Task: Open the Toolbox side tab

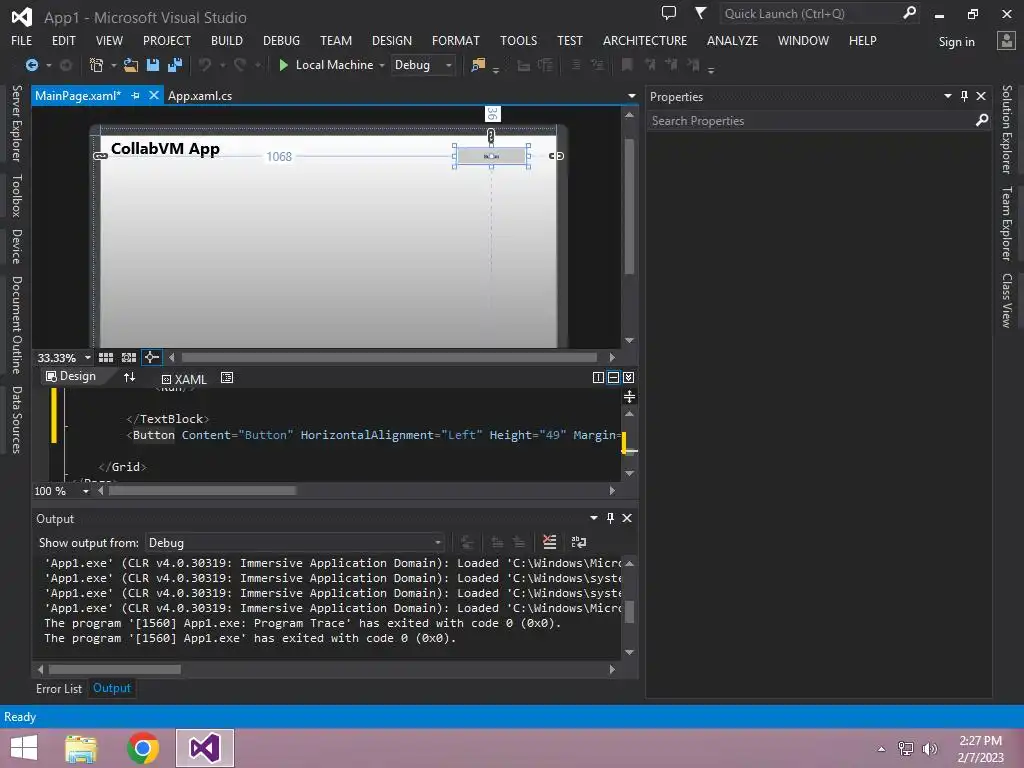Action: [17, 195]
